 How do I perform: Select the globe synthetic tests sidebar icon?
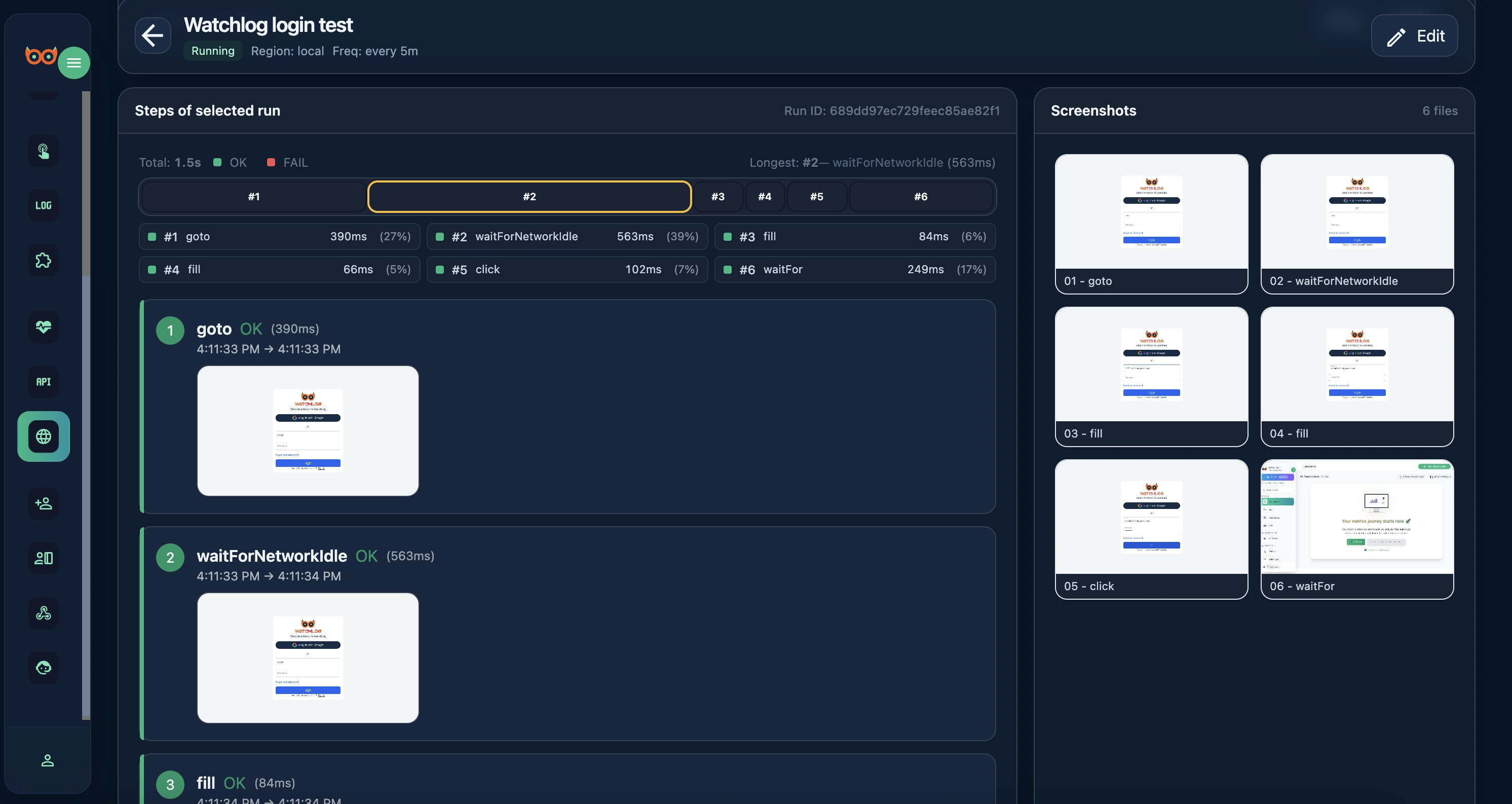(44, 436)
